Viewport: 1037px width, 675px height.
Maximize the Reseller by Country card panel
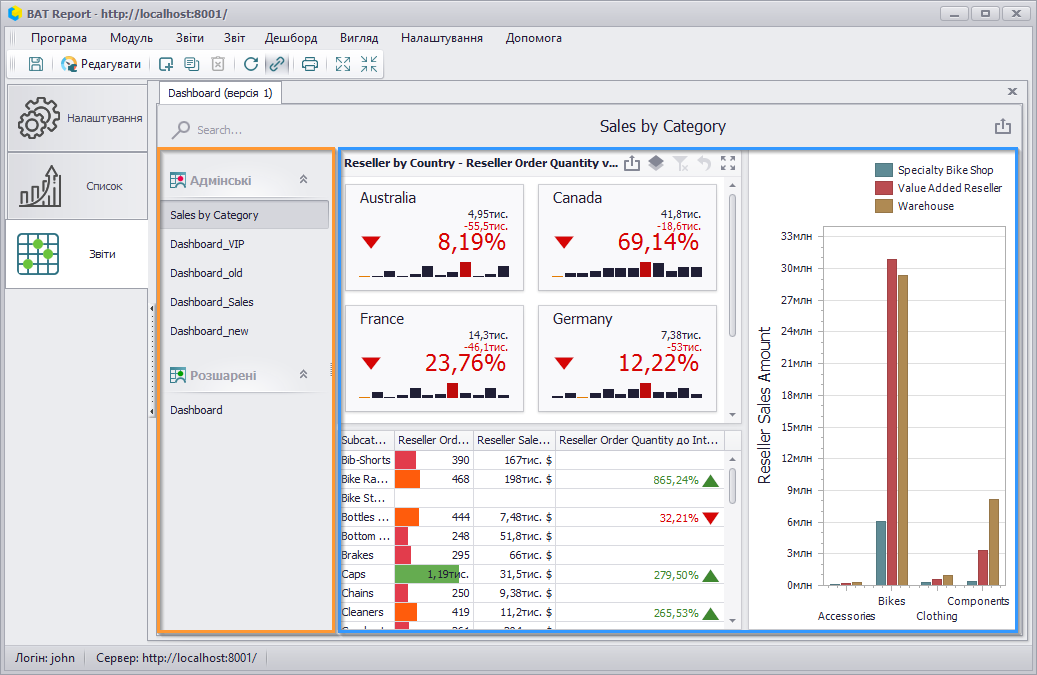[727, 163]
